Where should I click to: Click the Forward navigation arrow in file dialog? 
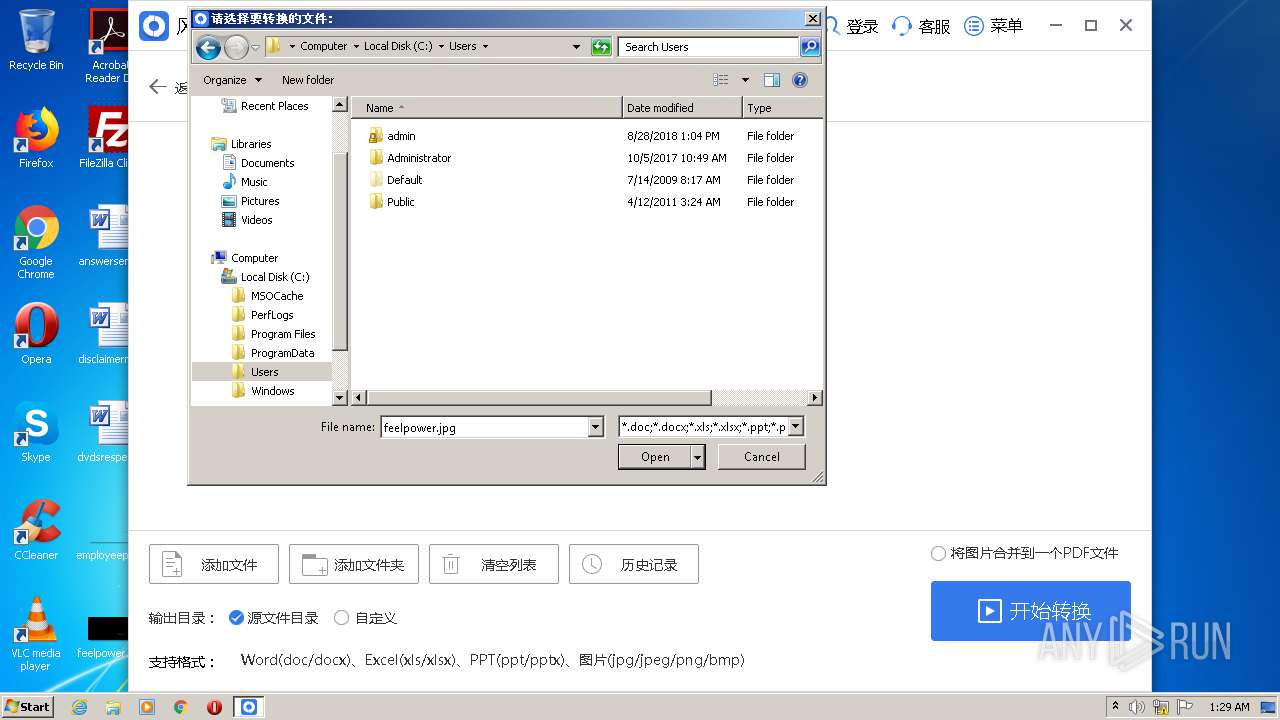pyautogui.click(x=236, y=47)
